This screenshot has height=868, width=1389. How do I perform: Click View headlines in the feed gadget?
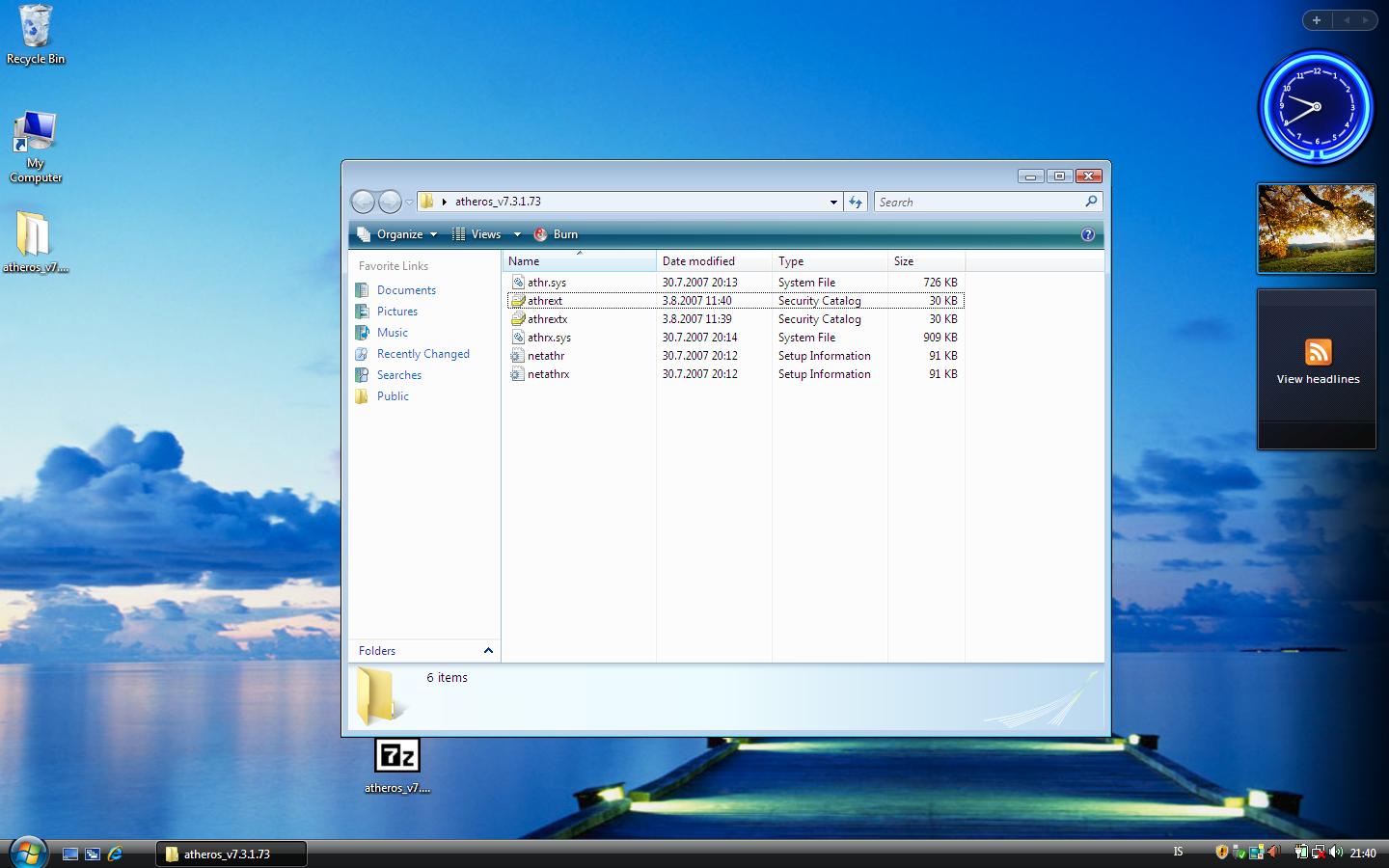1318,379
